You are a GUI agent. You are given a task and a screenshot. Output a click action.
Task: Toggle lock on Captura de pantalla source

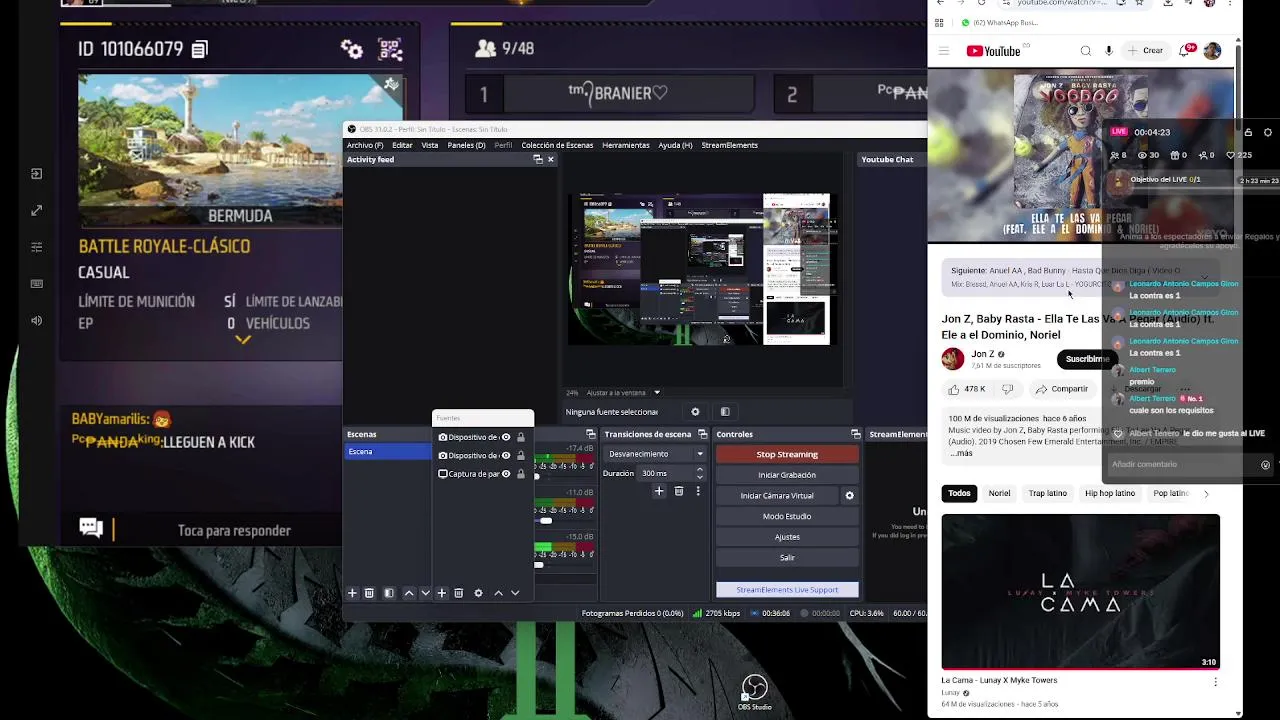(x=521, y=474)
